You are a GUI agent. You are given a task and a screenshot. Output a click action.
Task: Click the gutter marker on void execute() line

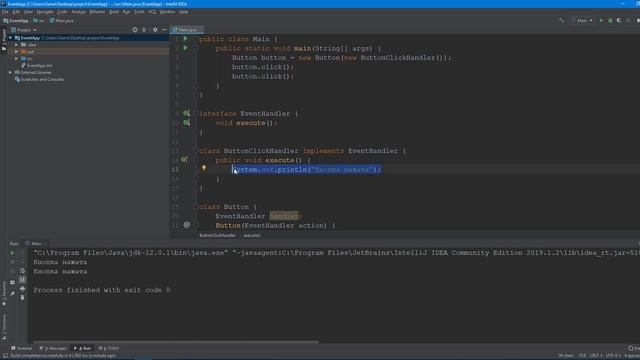coord(187,122)
